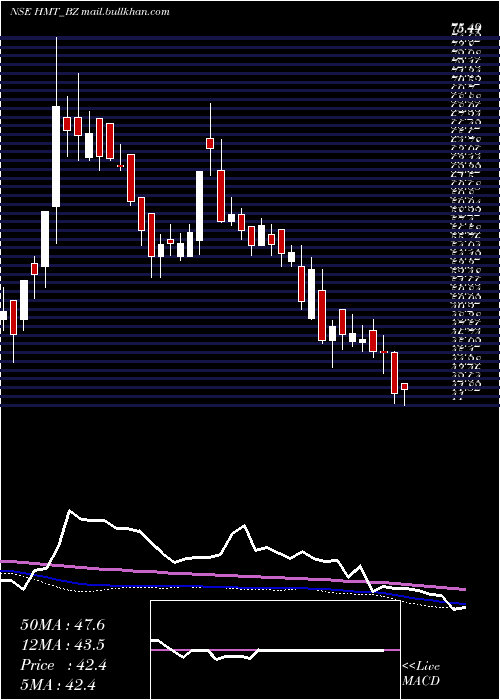The height and width of the screenshot is (700, 500).
Task: Click the 5MA : 42.4 label
Action: coord(58,684)
